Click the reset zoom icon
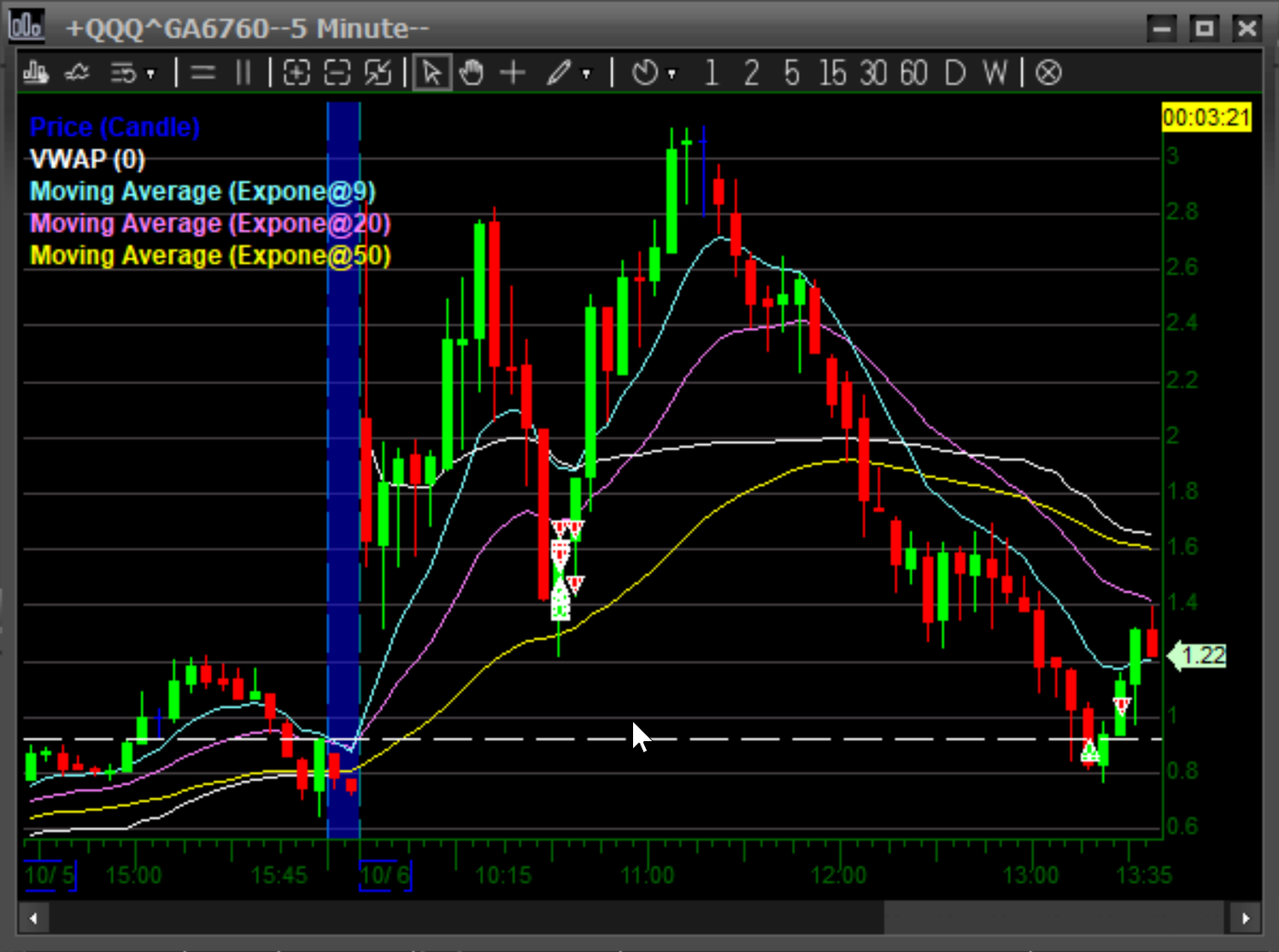The width and height of the screenshot is (1279, 952). point(377,72)
